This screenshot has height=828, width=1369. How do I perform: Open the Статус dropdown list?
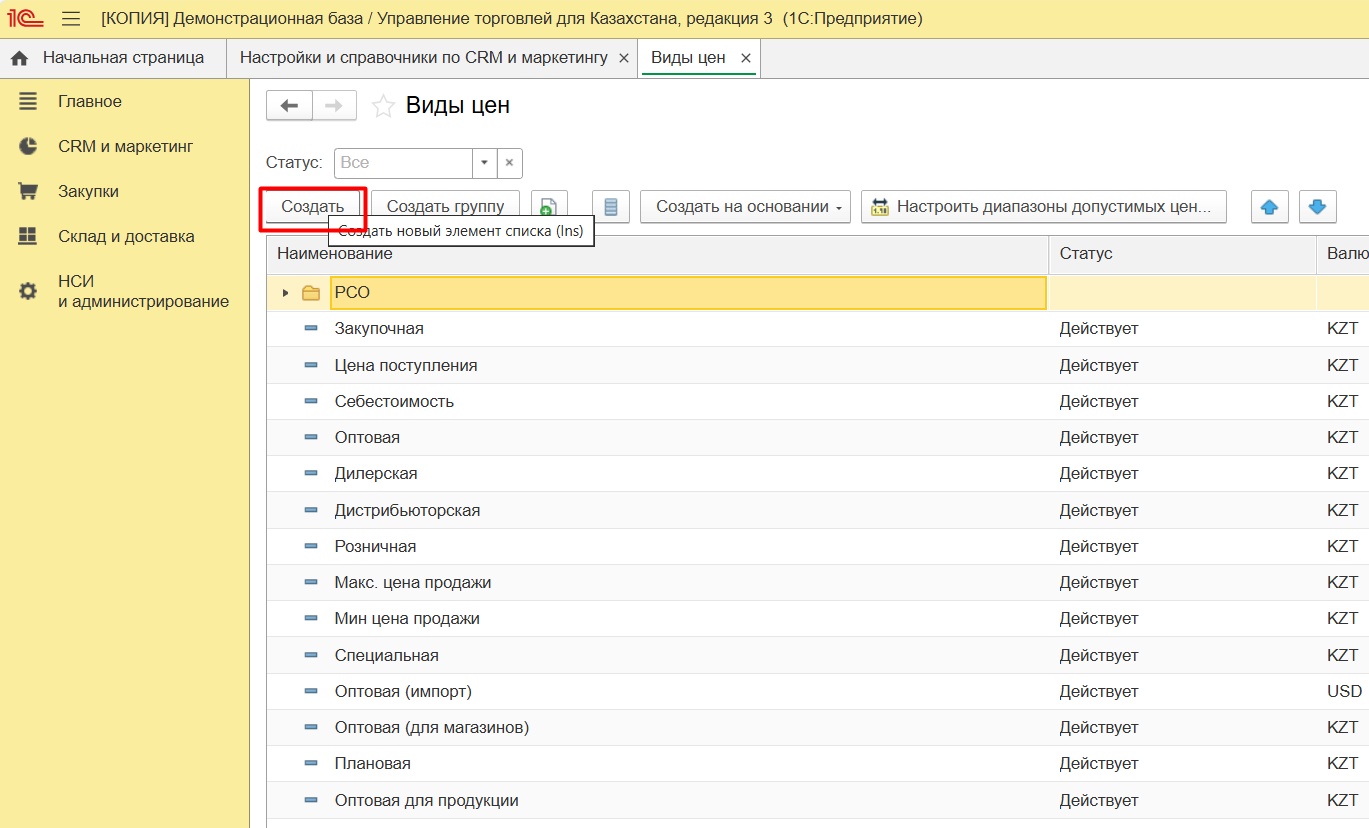click(484, 163)
